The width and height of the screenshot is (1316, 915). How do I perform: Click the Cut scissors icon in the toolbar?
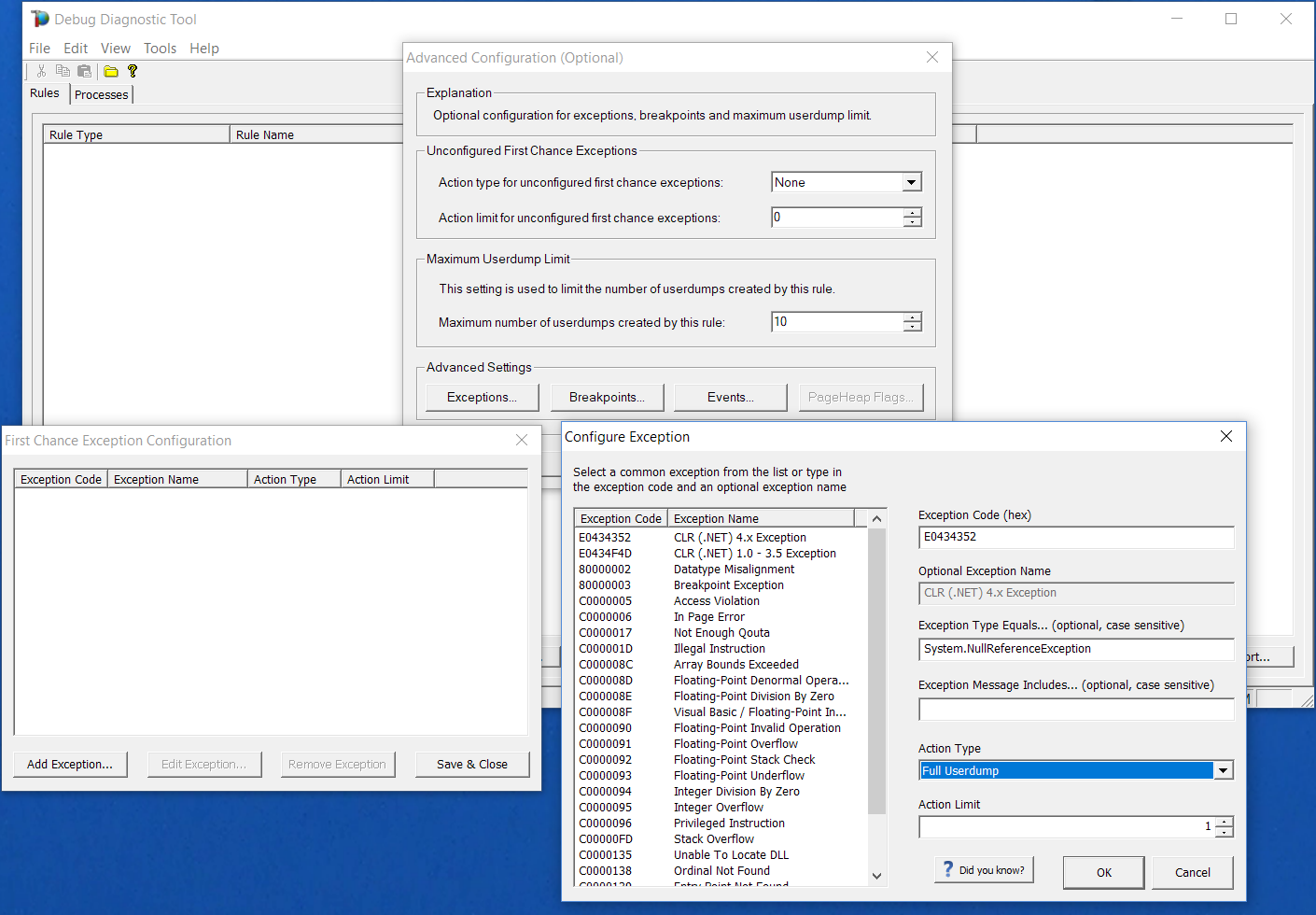point(41,71)
